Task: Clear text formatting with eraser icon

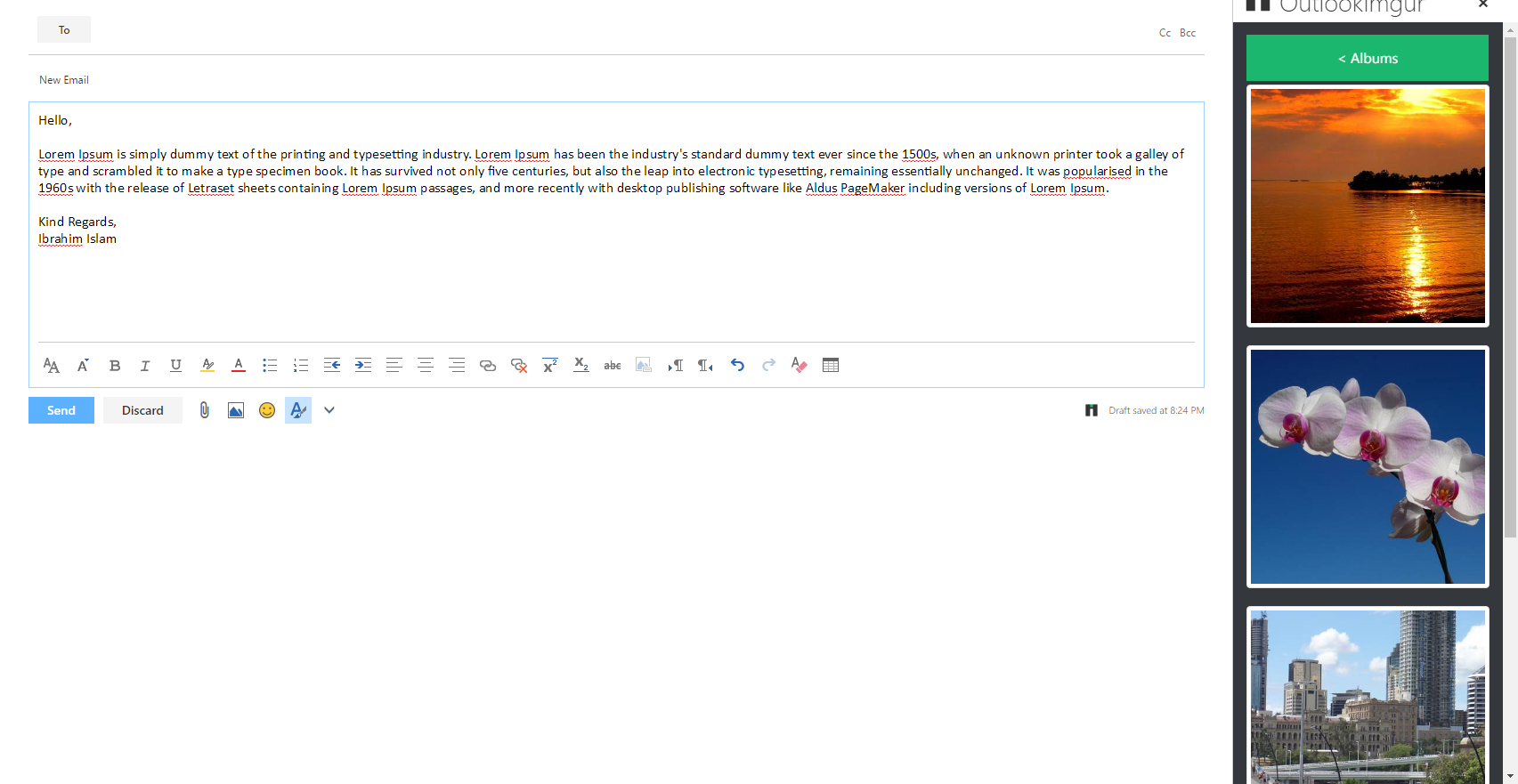Action: pos(800,365)
